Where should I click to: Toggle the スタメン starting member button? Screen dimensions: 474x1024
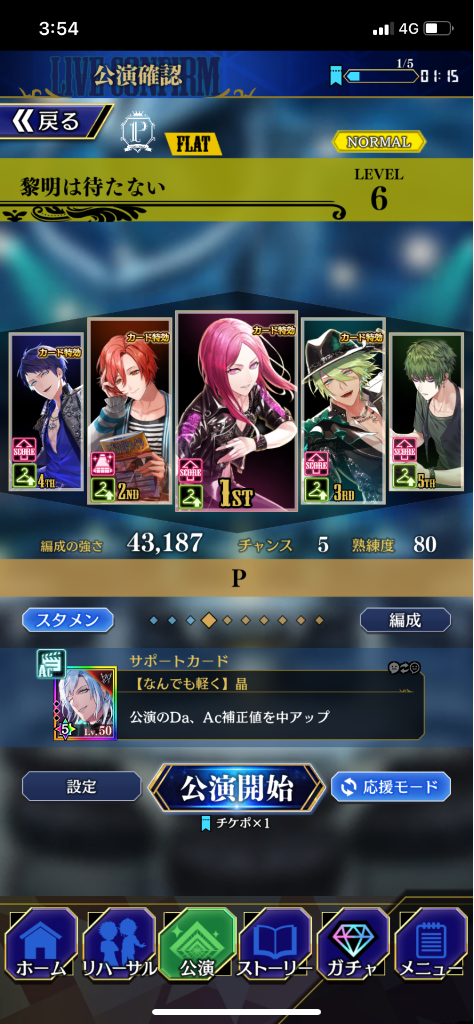(68, 620)
